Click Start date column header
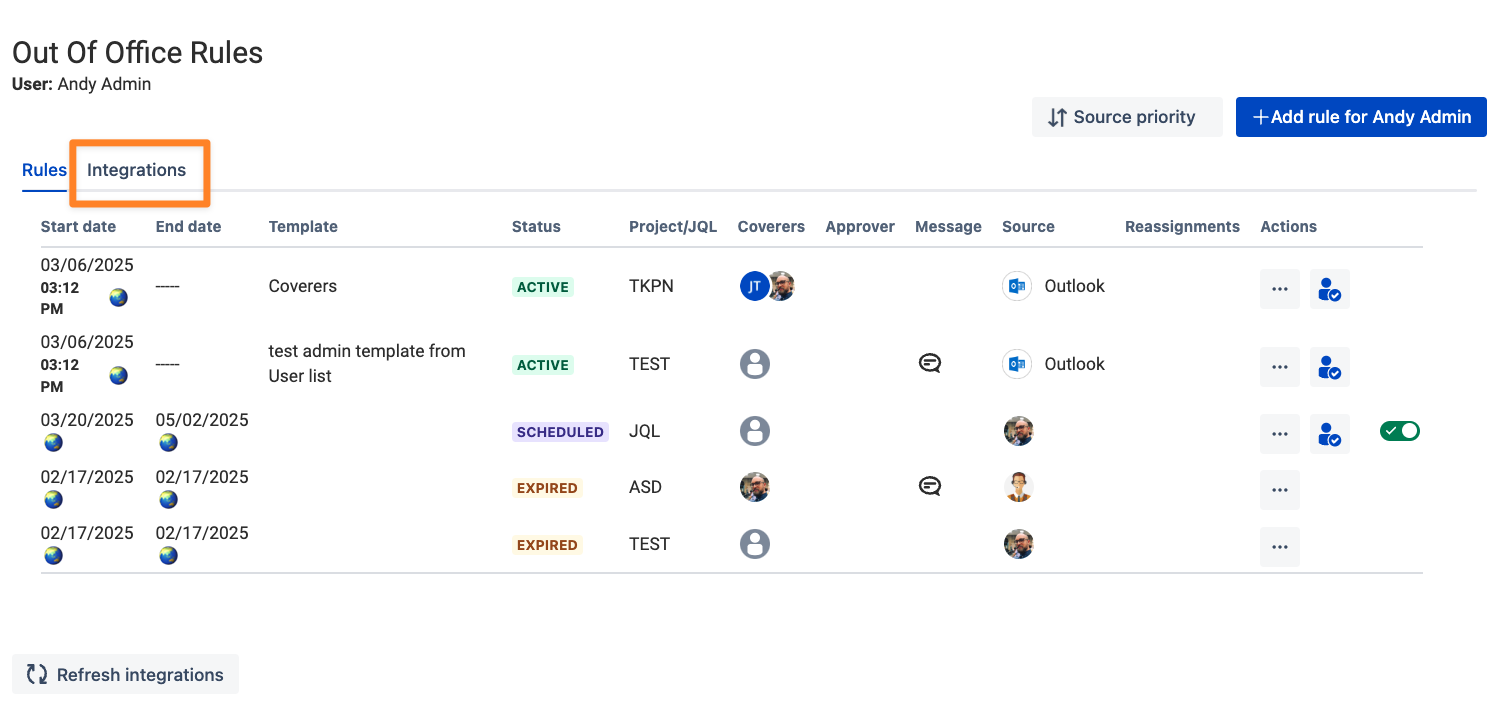Screen dimensions: 1491x718 [78, 227]
